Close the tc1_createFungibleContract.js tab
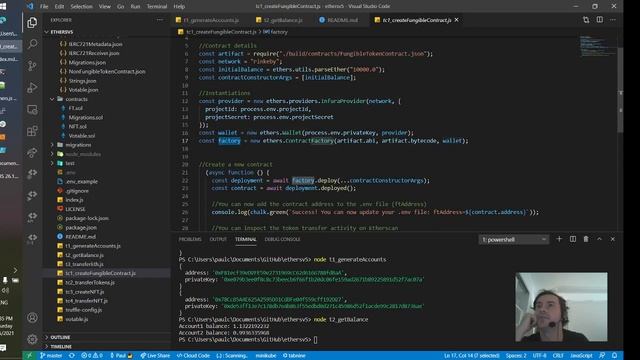Image resolution: width=640 pixels, height=360 pixels. (x=456, y=20)
